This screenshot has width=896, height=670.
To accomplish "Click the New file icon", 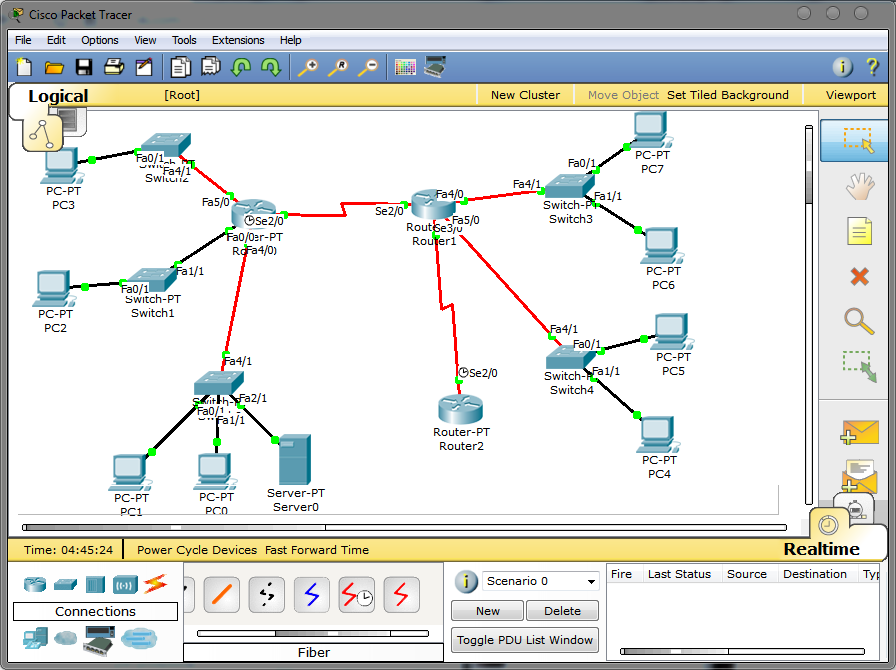I will point(24,67).
